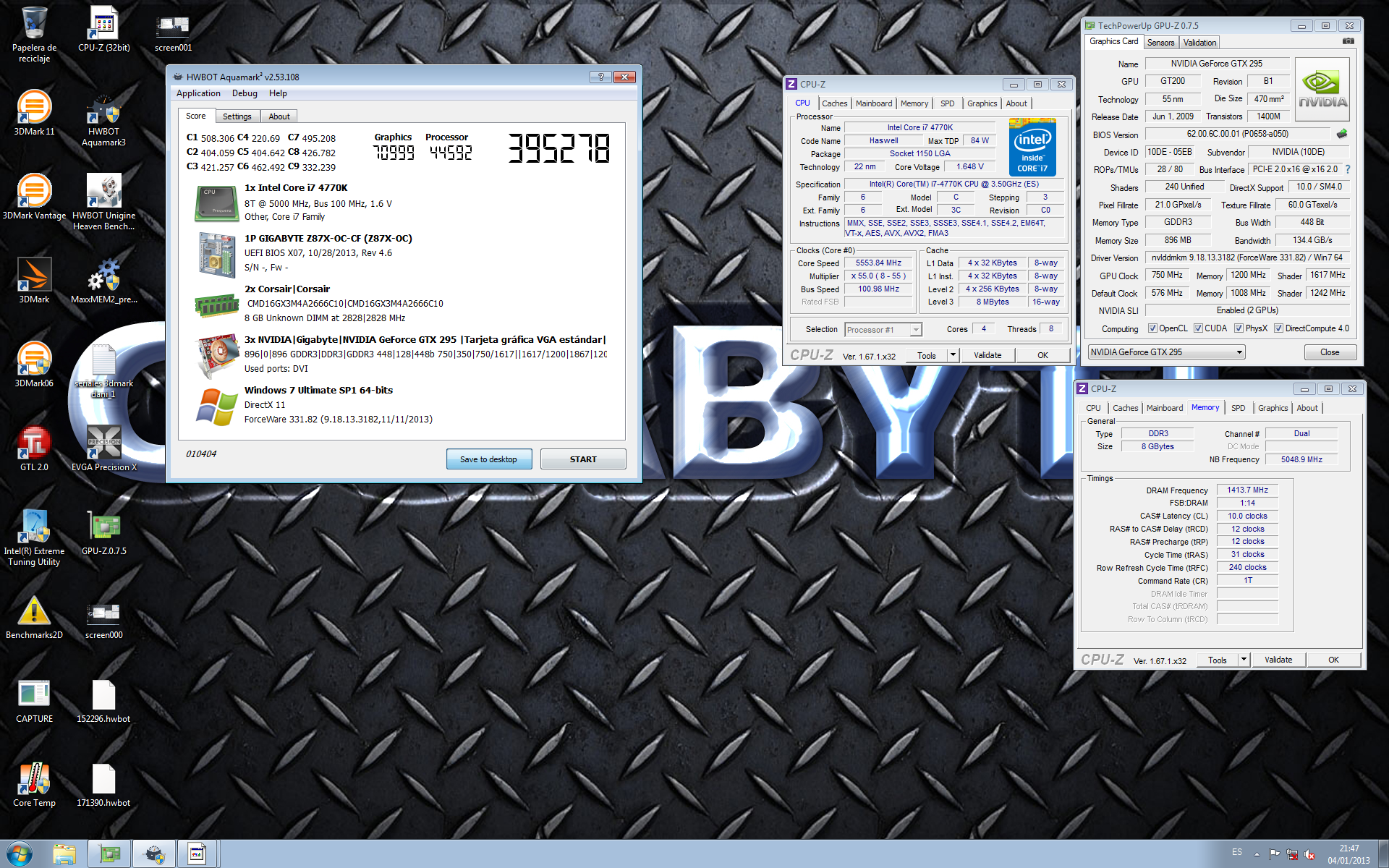This screenshot has width=1389, height=868.
Task: Click the GPU Name field in GPU-Z
Action: tap(1216, 64)
